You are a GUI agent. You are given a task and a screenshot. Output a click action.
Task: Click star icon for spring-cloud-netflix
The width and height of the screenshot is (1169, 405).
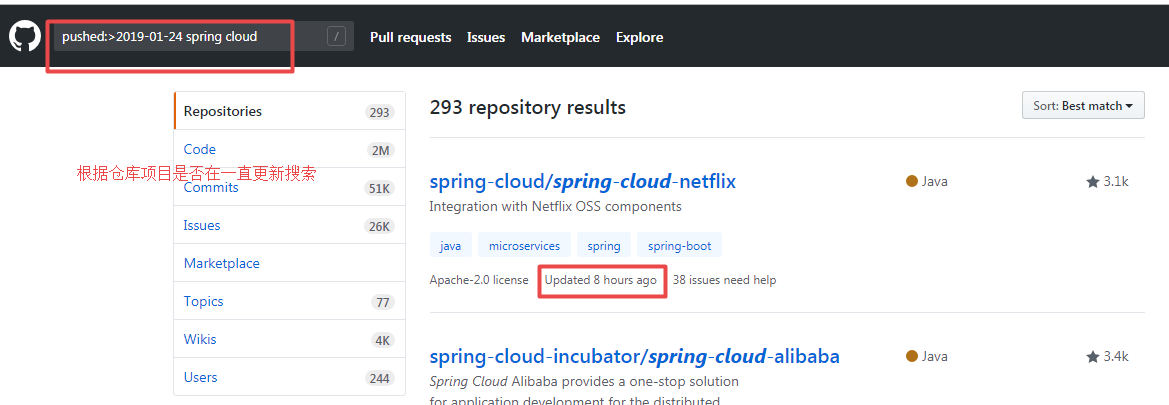coord(1093,182)
